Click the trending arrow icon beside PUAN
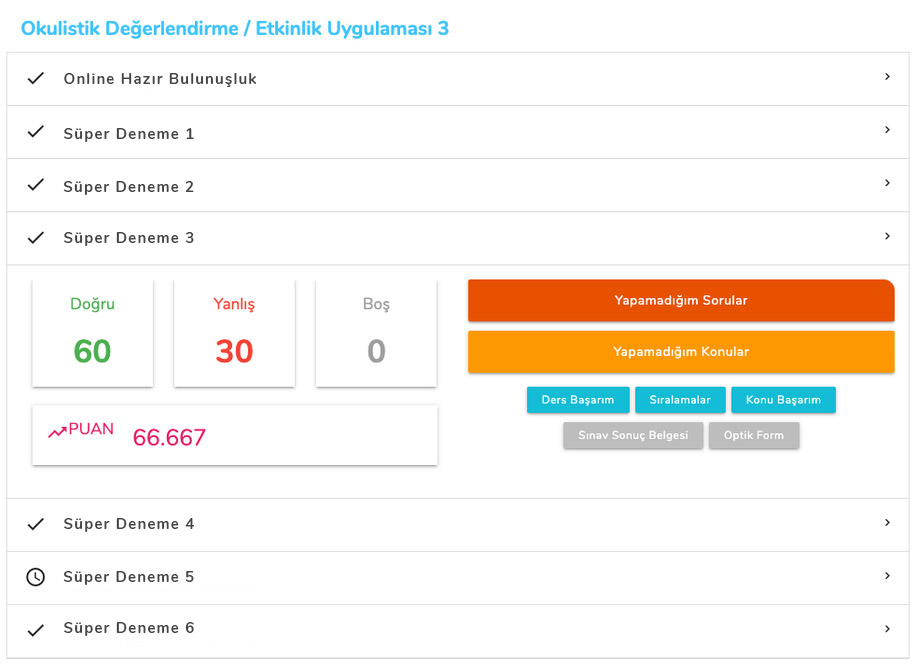This screenshot has height=669, width=919. pyautogui.click(x=57, y=431)
